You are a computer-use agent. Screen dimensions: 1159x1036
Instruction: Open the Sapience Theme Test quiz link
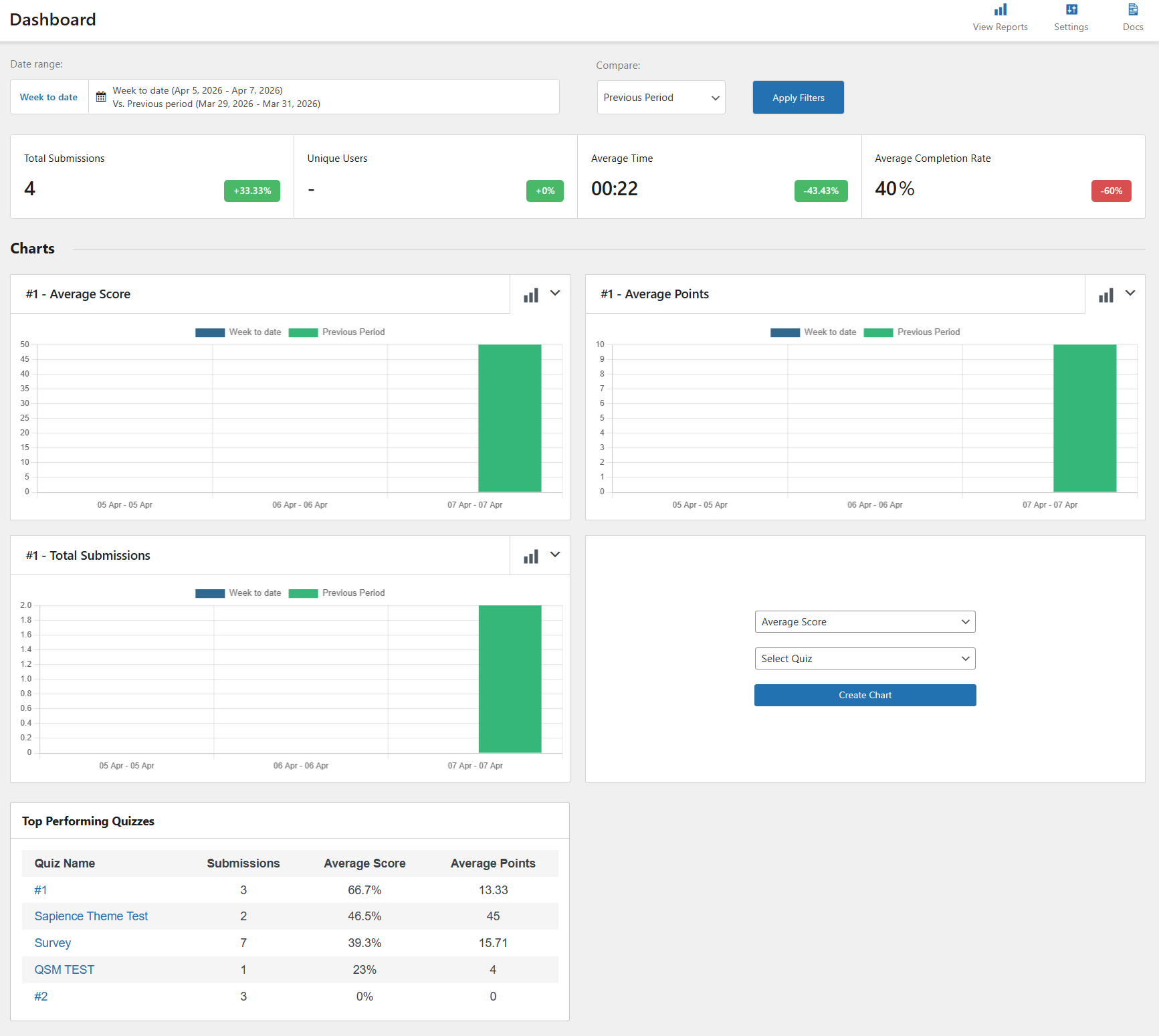tap(91, 916)
